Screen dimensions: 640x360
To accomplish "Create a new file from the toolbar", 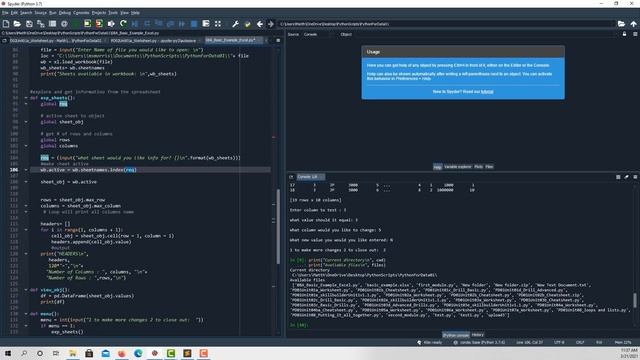I will (x=6, y=24).
